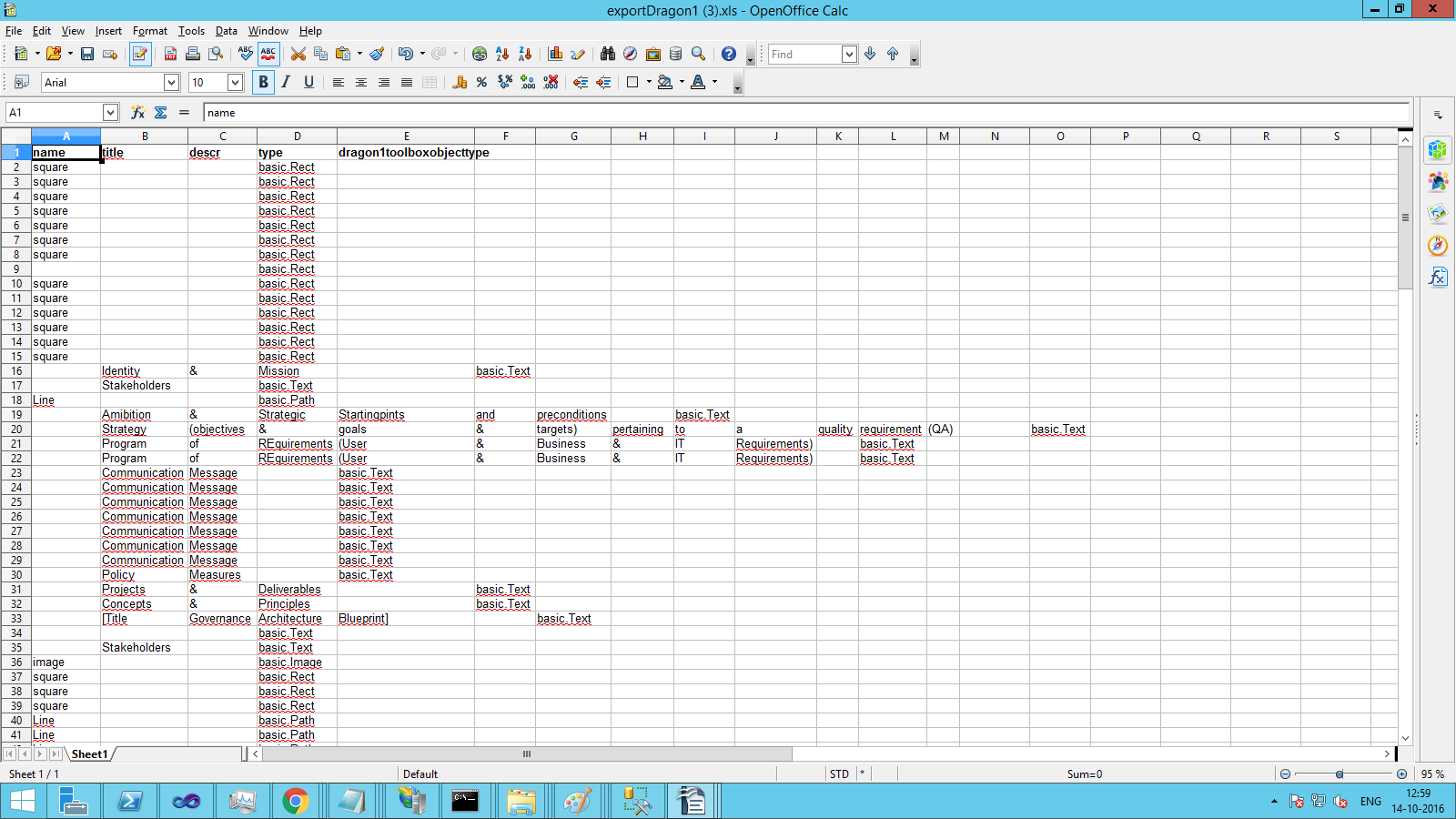Open the New document dropdown arrow
Image resolution: width=1456 pixels, height=819 pixels.
coord(37,55)
